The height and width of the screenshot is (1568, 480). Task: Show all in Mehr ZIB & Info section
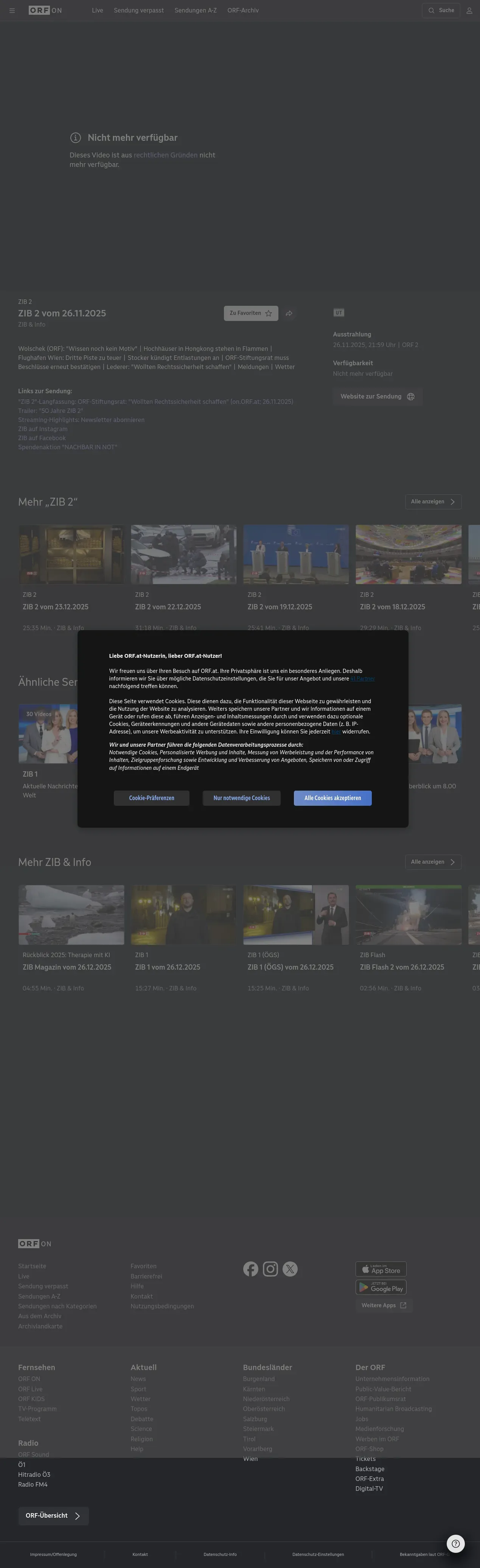point(433,862)
